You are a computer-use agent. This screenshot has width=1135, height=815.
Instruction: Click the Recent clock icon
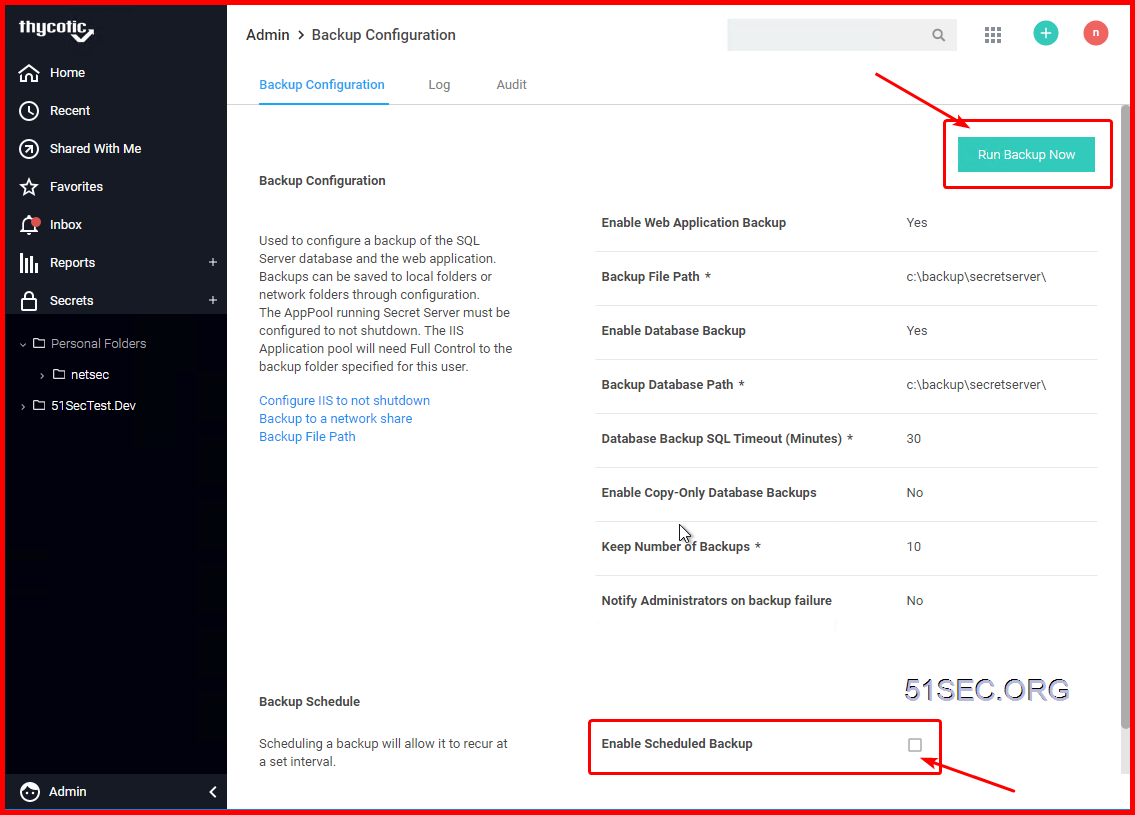(x=29, y=111)
